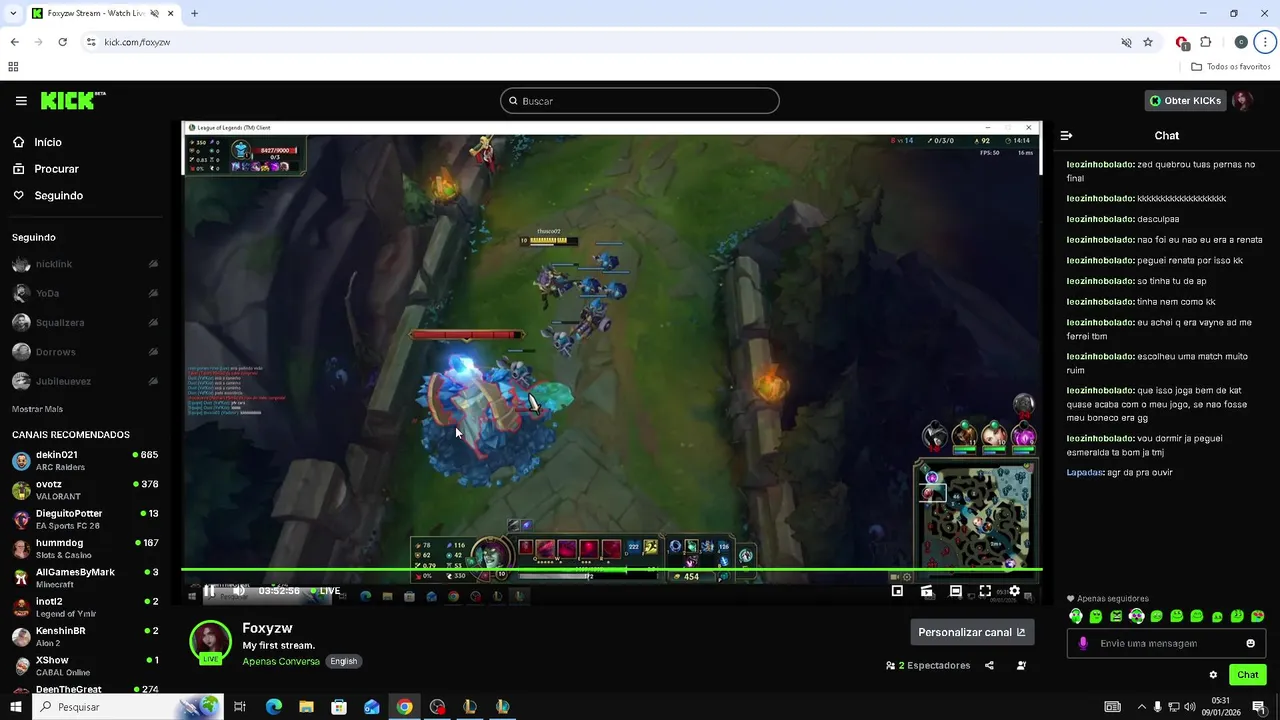Screen dimensions: 1280x720
Task: Open the Windows Start menu
Action: [x=16, y=707]
